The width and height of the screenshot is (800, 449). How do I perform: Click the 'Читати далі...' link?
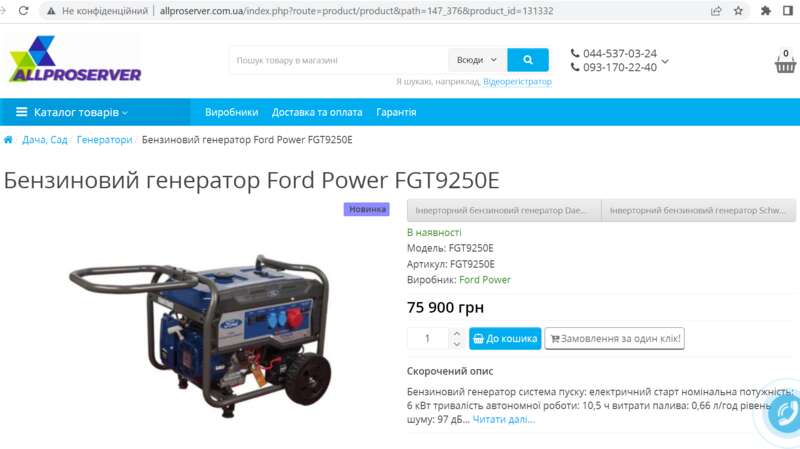click(504, 419)
